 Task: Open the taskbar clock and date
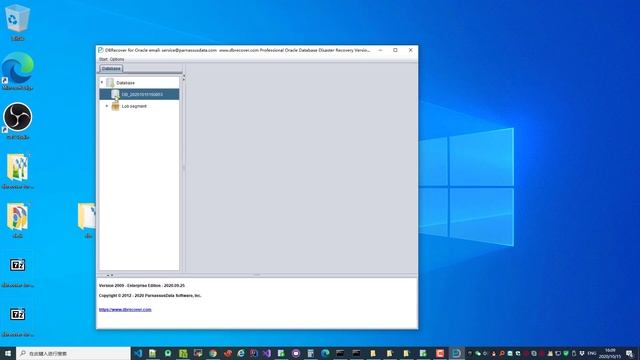click(x=610, y=353)
